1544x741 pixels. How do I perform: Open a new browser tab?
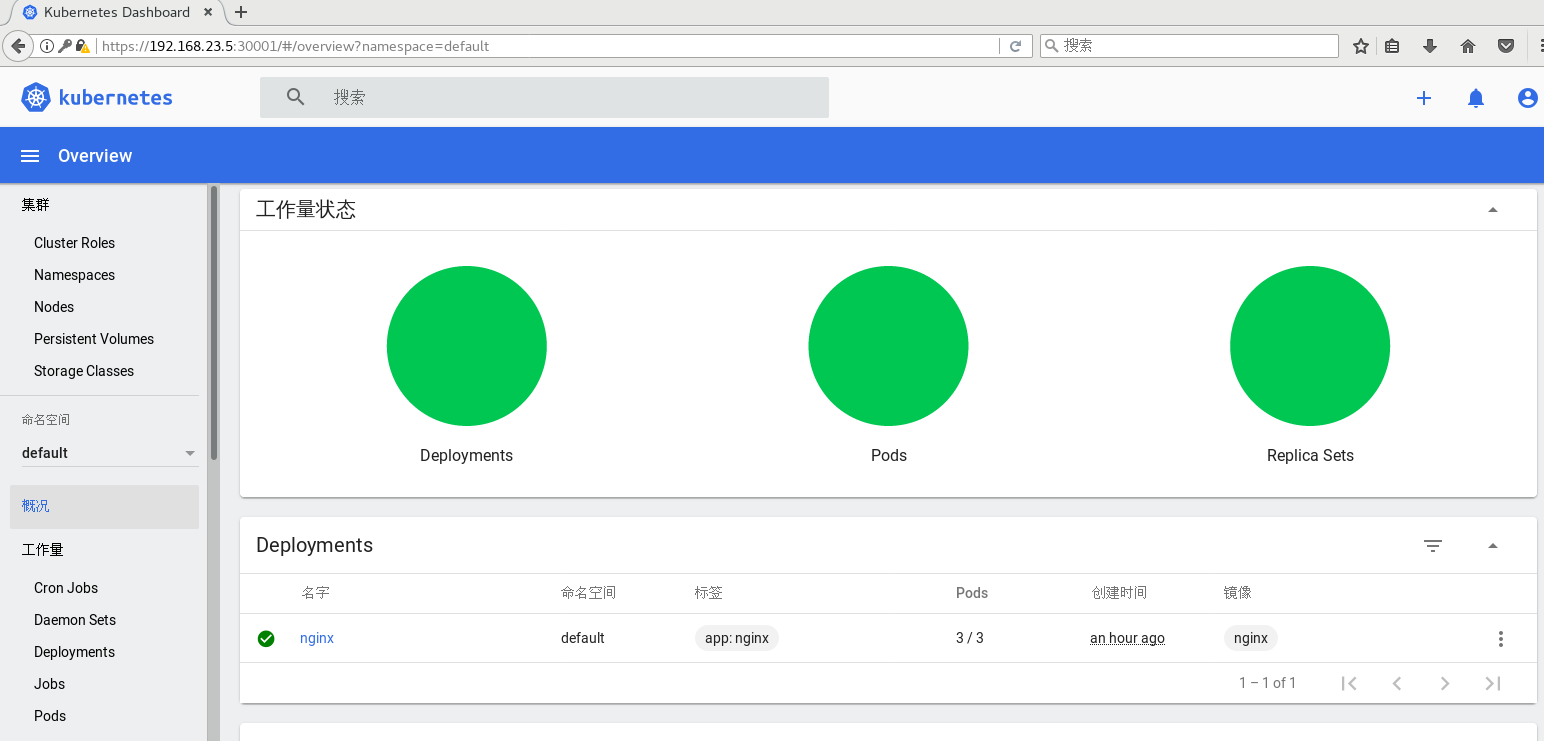point(240,12)
